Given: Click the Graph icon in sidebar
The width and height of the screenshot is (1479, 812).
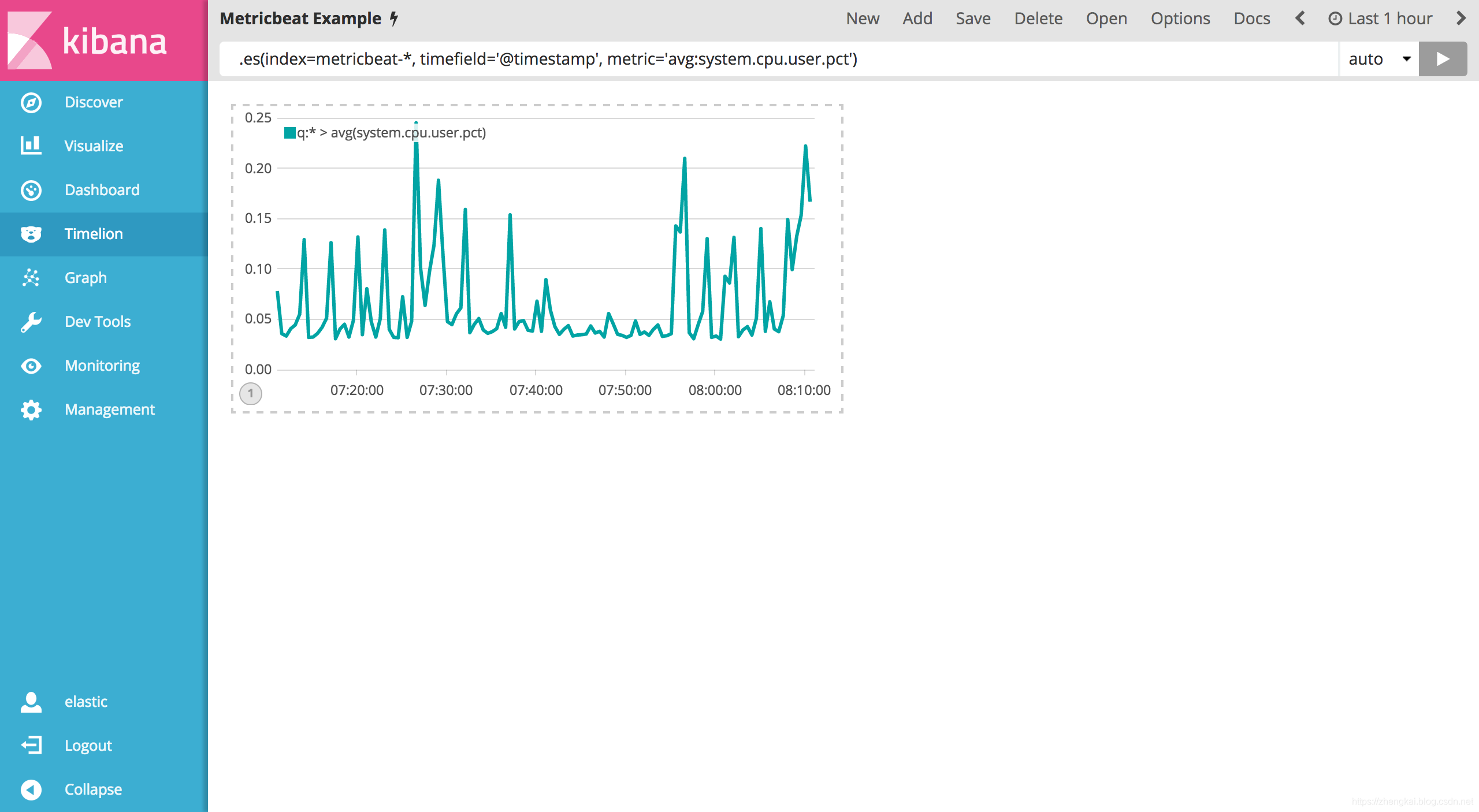Looking at the screenshot, I should point(30,277).
